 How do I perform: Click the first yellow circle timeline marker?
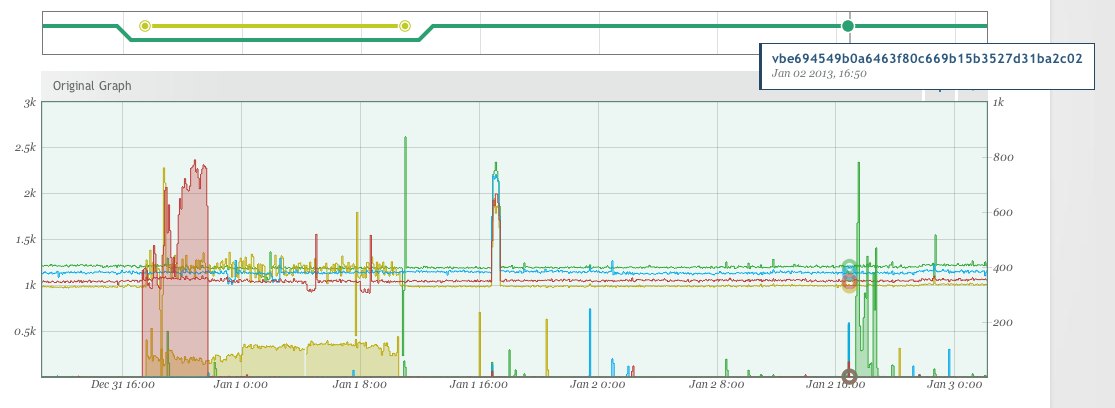pos(145,26)
